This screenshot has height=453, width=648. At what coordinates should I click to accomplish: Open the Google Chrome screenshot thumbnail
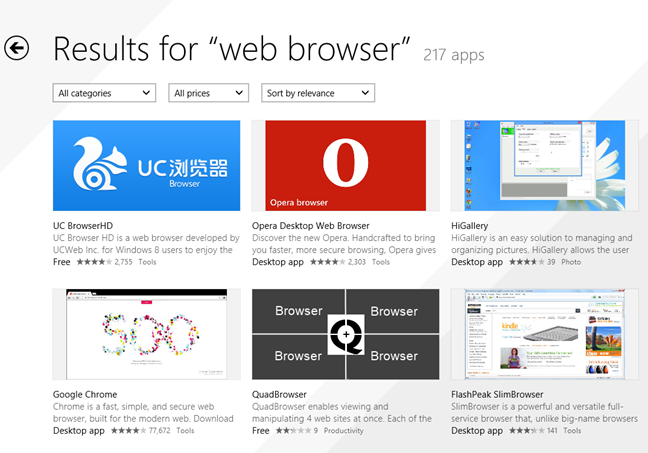146,334
